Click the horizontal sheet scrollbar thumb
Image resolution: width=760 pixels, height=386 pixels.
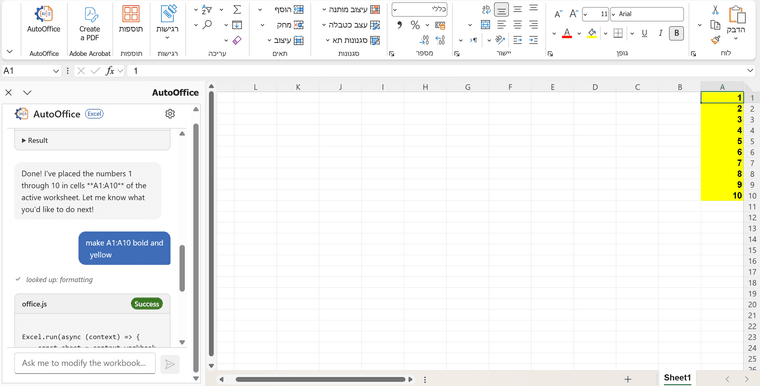(320, 379)
